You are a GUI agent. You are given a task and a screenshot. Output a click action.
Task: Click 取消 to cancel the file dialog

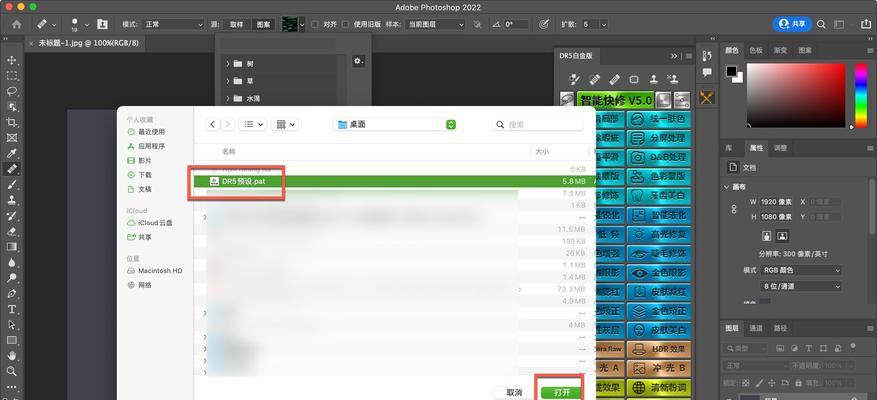coord(514,392)
